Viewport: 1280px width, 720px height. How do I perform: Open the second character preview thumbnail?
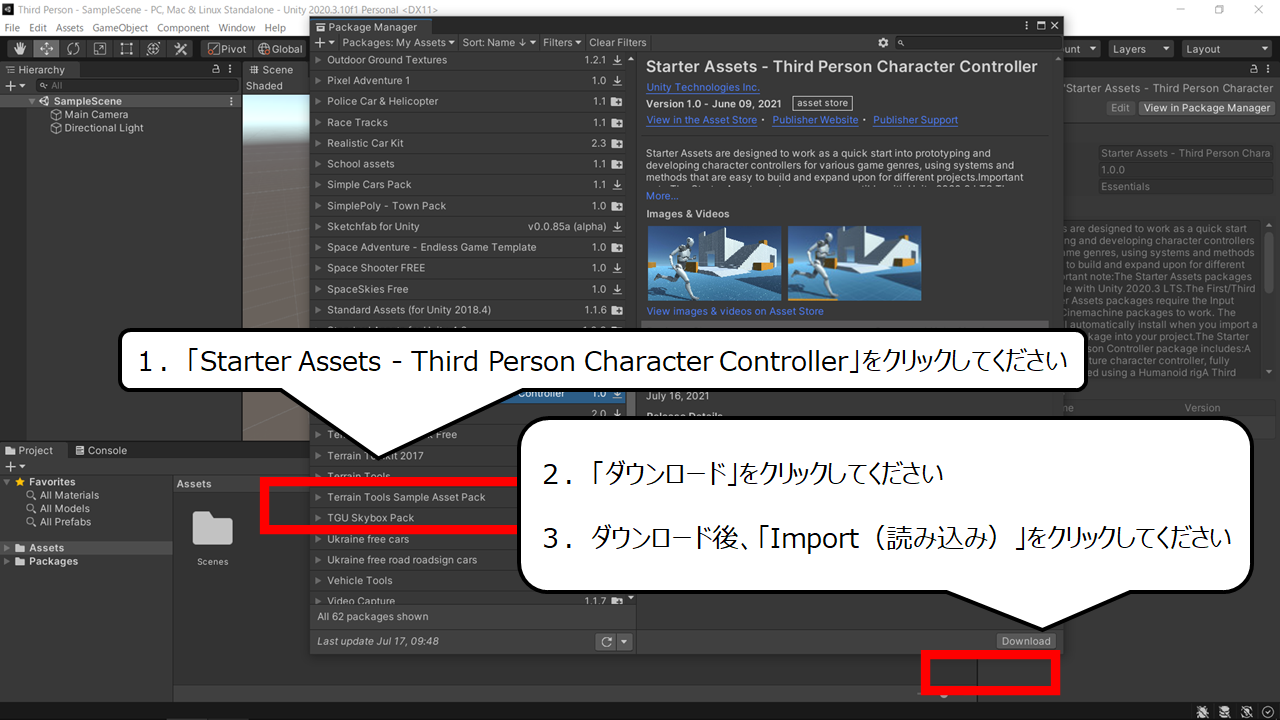854,263
